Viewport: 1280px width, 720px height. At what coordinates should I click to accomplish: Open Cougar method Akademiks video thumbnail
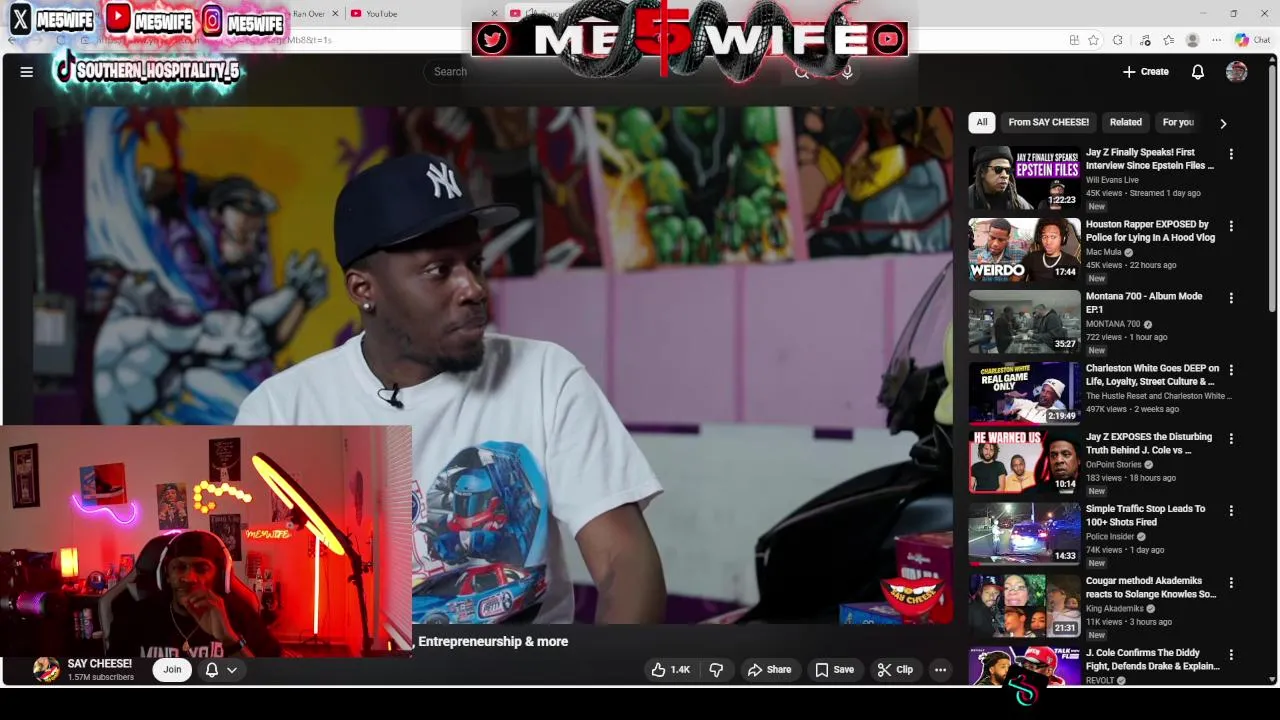(1024, 607)
